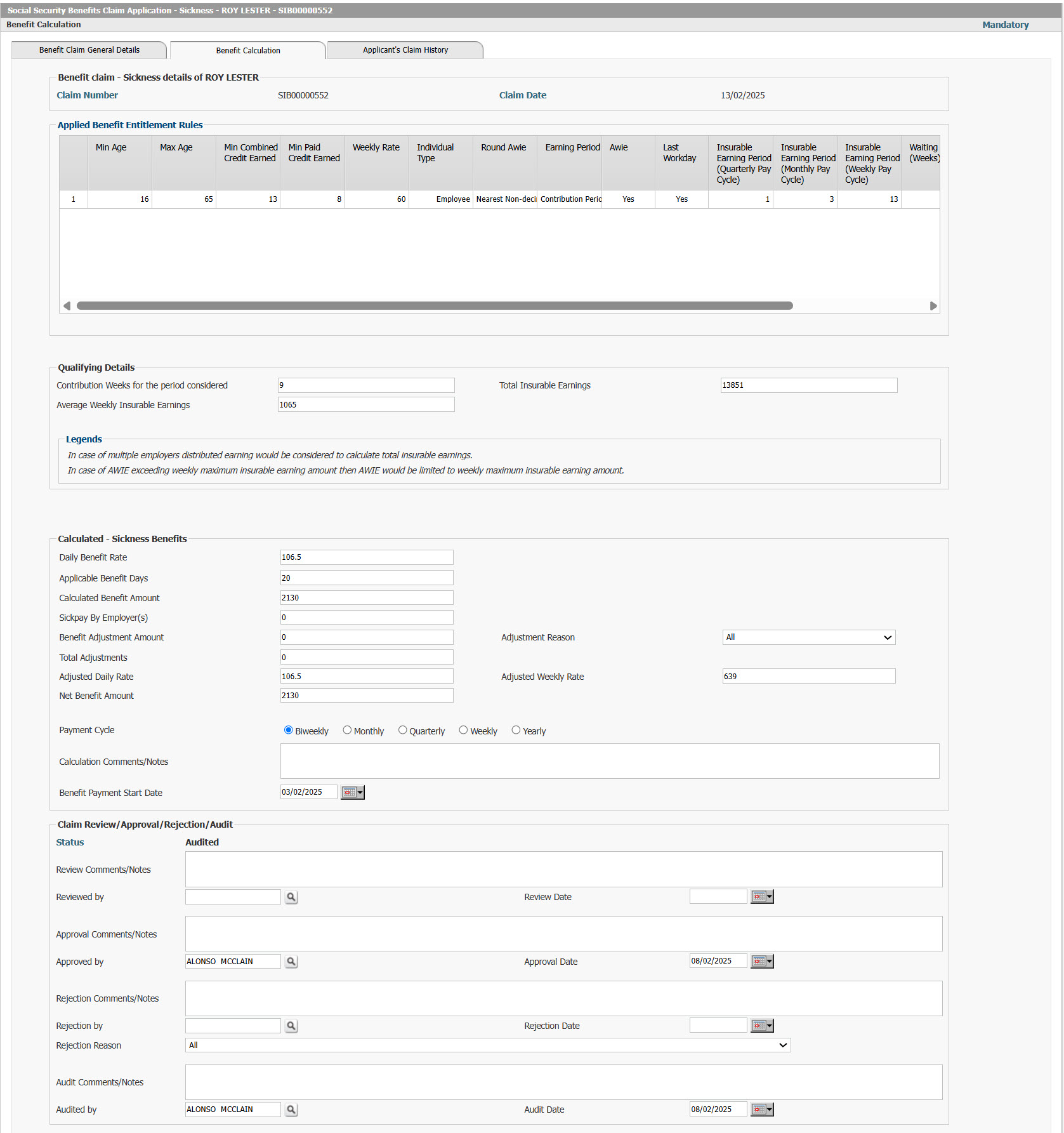The height and width of the screenshot is (1133, 1064).
Task: Click the Employee cell in rules table
Action: [441, 199]
